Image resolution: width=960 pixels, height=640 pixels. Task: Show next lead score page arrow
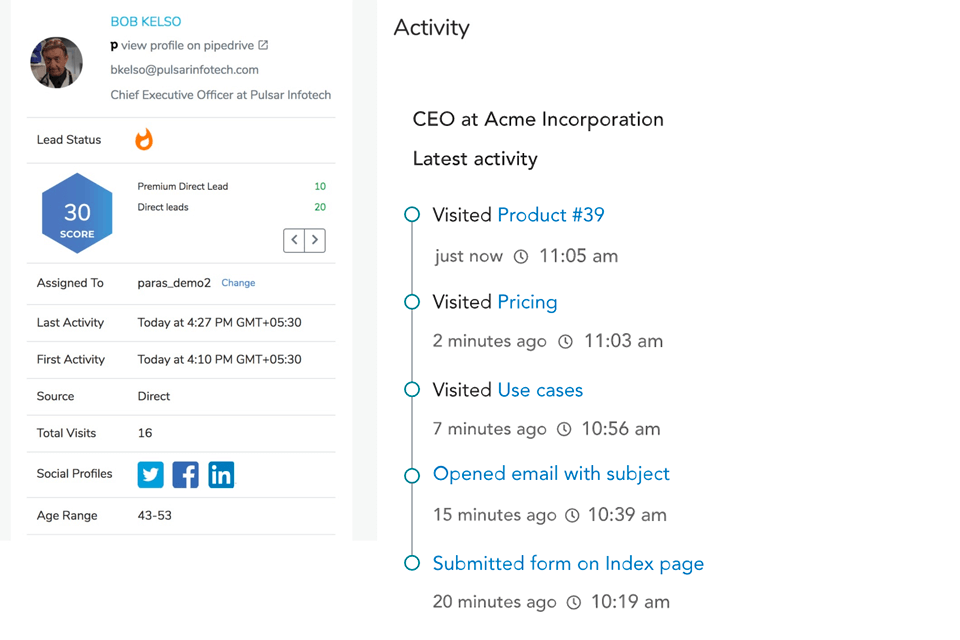[x=315, y=240]
